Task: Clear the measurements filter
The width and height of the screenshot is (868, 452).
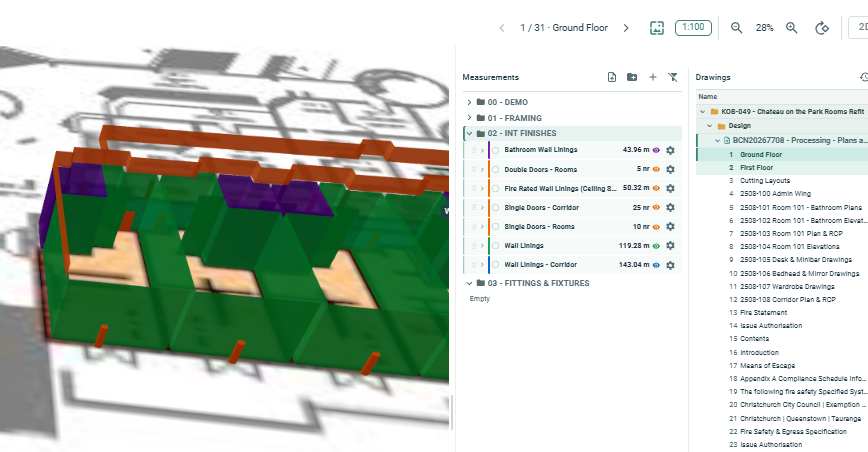Action: click(x=673, y=77)
